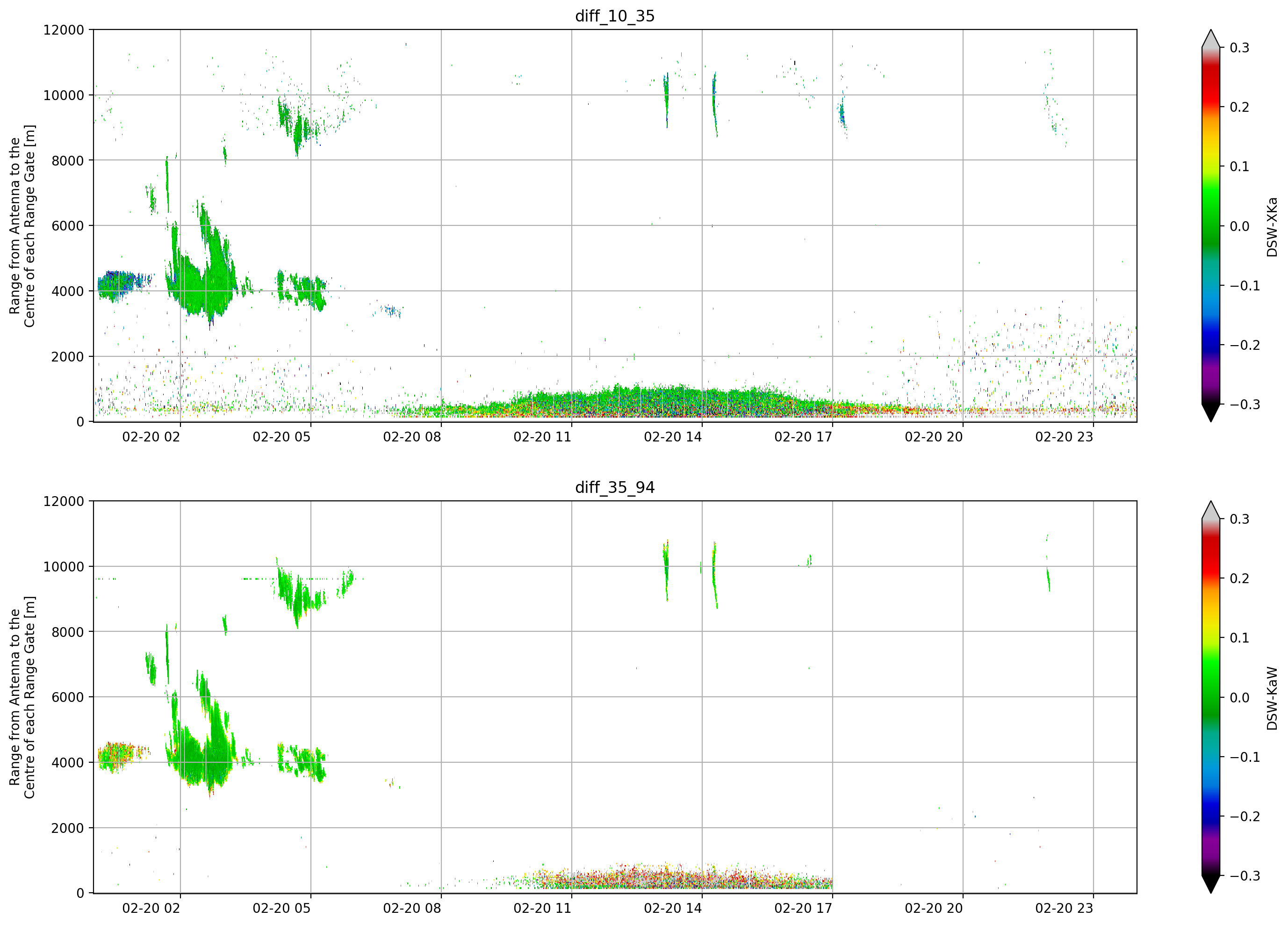This screenshot has height=925, width=1288.
Task: Click the "12000" range tick of diff_10_35
Action: tap(64, 30)
